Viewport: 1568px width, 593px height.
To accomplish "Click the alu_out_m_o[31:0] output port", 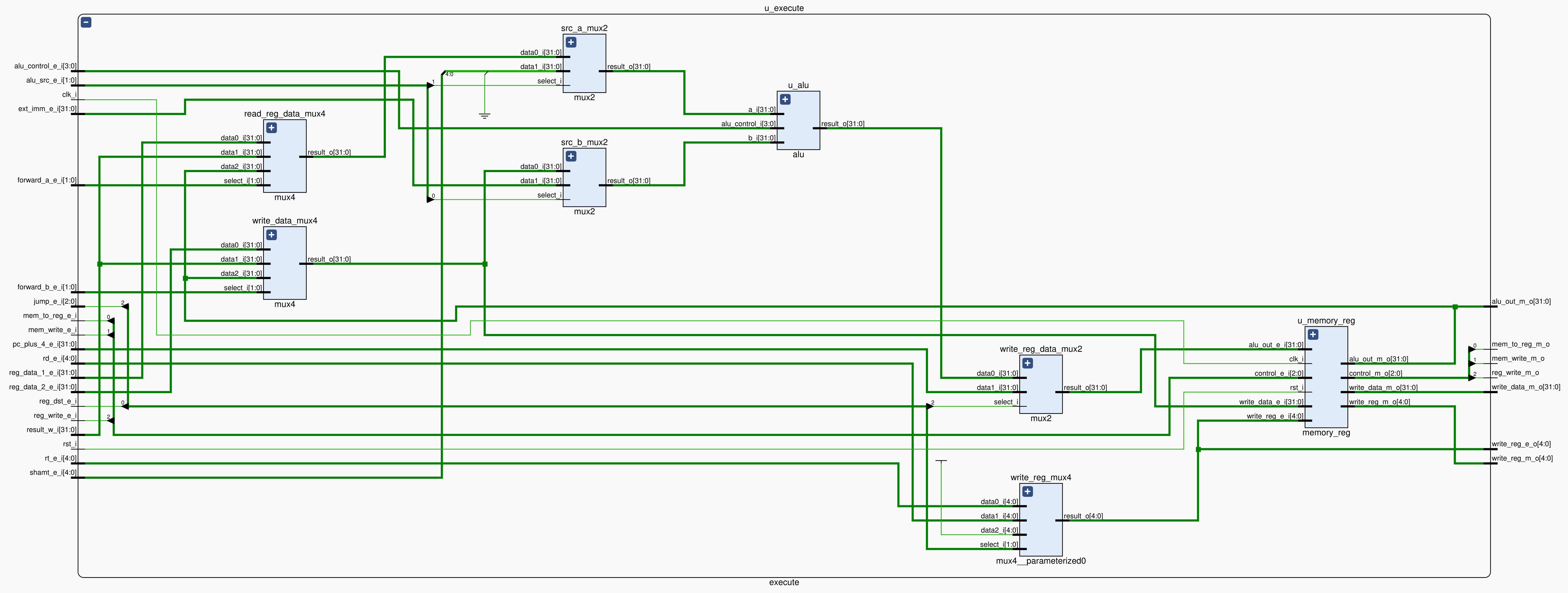I will click(1520, 302).
